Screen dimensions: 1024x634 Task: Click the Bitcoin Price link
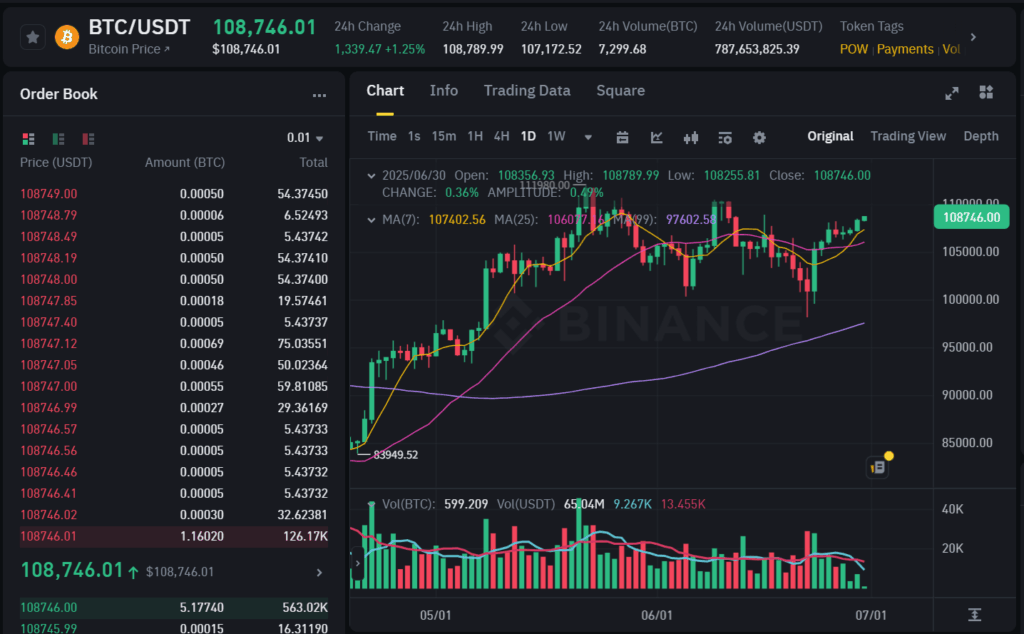point(129,49)
